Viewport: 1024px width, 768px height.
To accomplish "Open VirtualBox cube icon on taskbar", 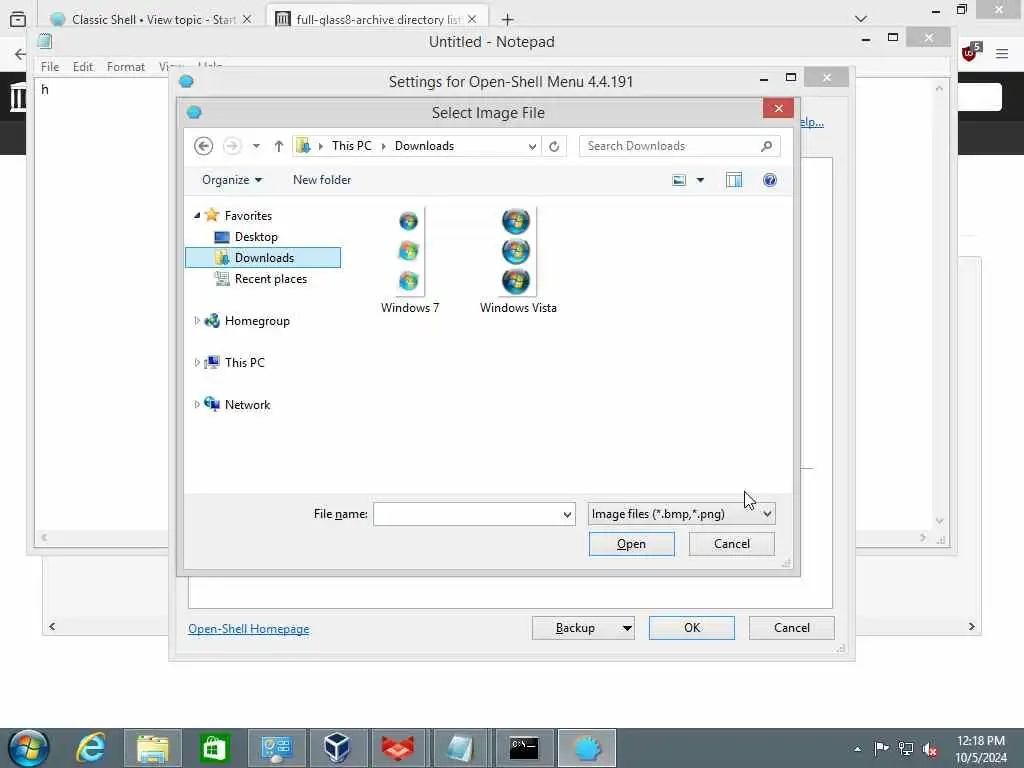I will click(x=337, y=748).
